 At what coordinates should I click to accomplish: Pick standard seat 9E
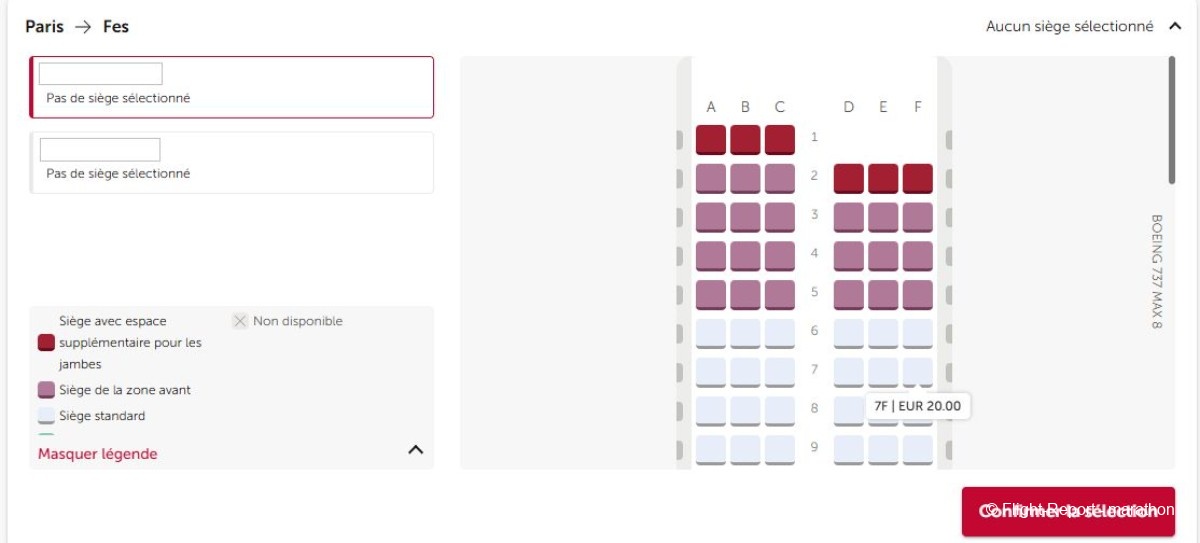coord(883,449)
